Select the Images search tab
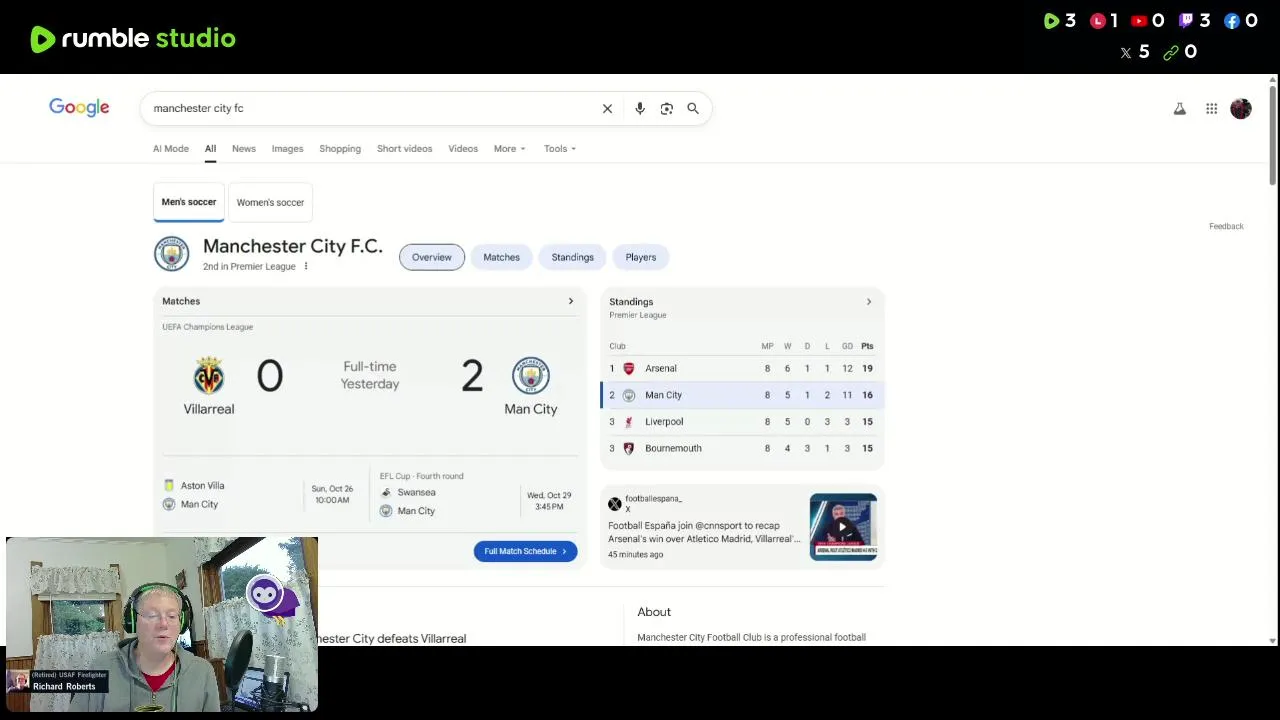The width and height of the screenshot is (1280, 720). coord(287,148)
